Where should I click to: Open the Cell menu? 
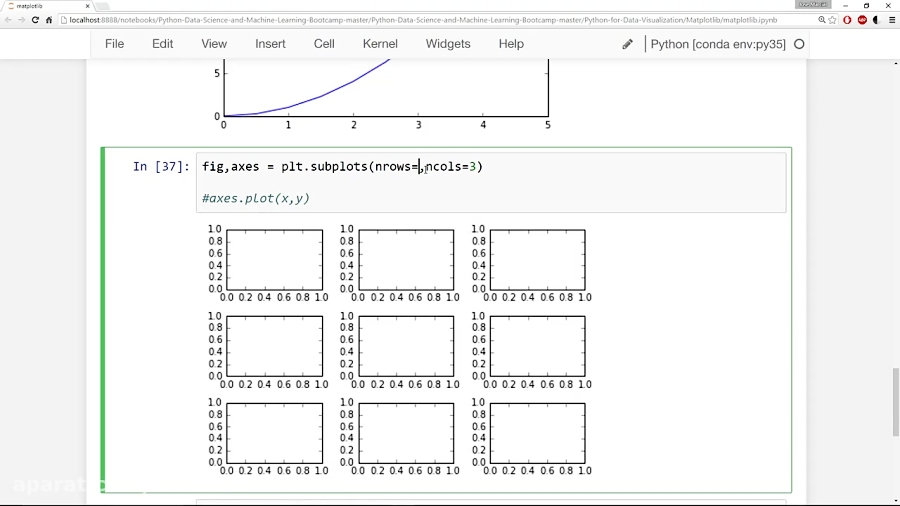click(324, 44)
